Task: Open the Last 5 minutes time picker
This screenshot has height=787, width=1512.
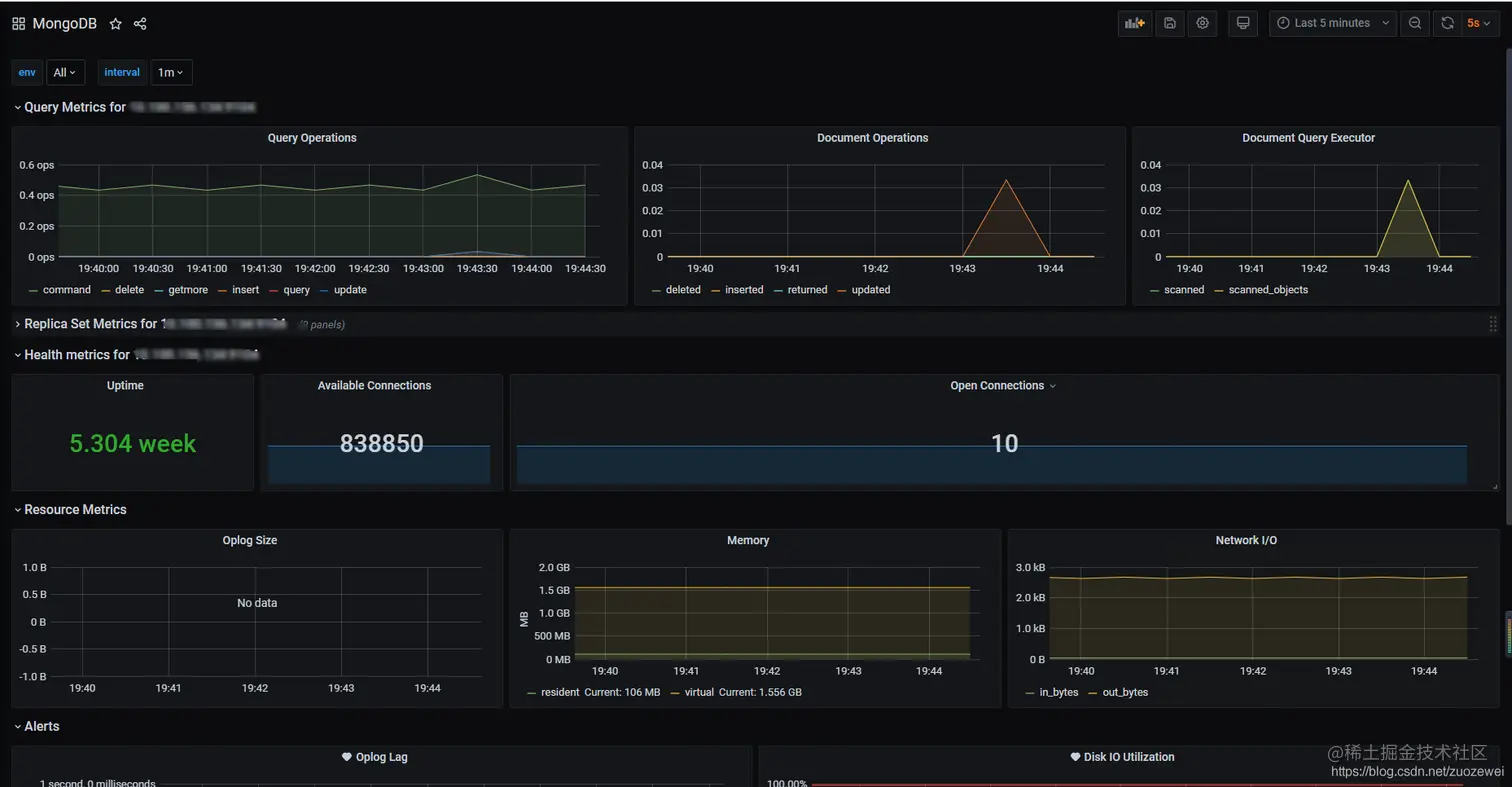Action: point(1333,23)
